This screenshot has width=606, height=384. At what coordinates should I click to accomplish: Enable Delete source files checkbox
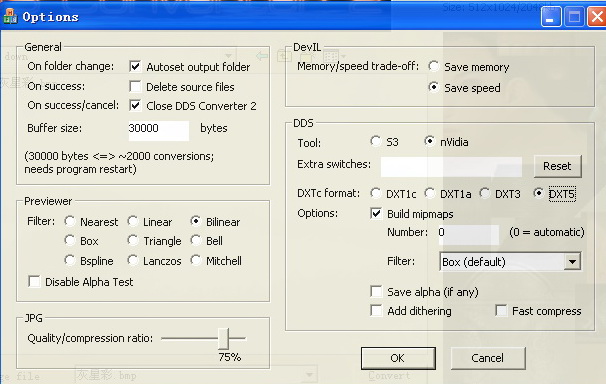pyautogui.click(x=135, y=87)
